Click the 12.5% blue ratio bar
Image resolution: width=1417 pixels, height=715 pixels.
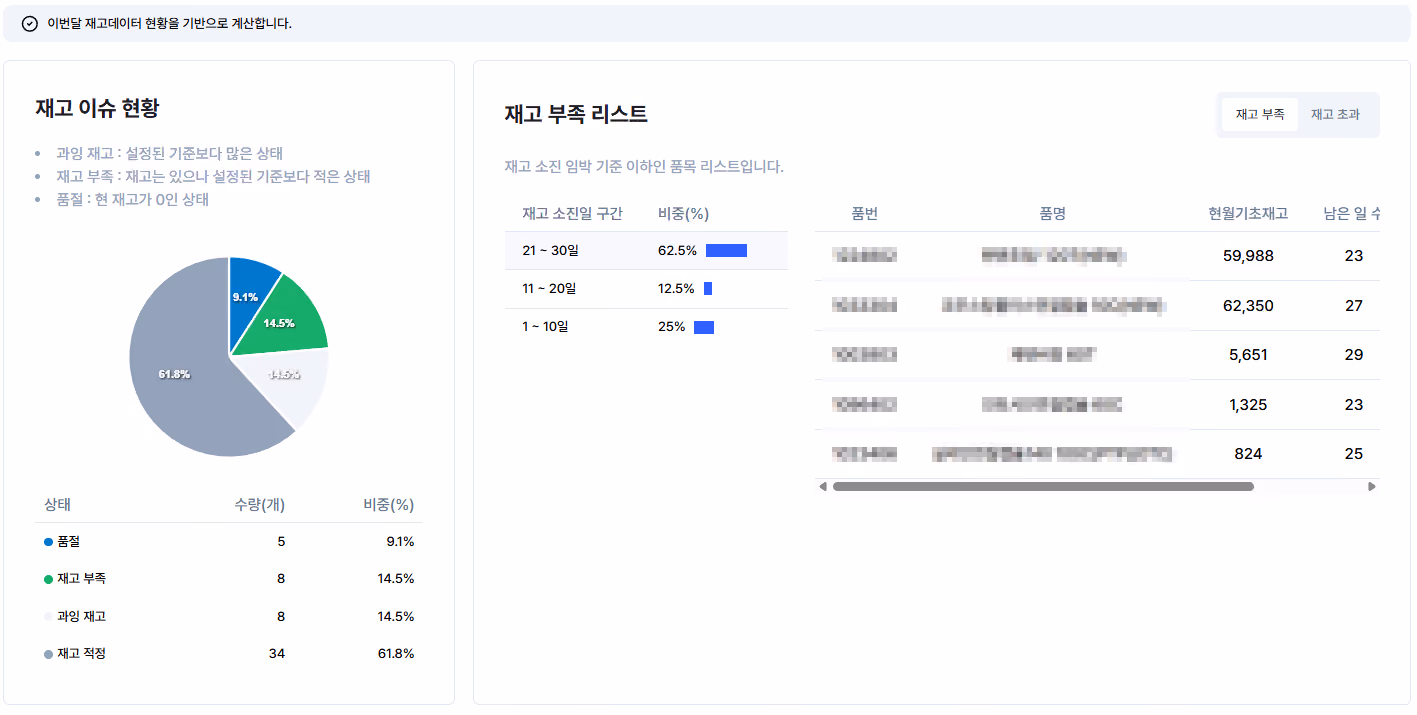point(708,289)
